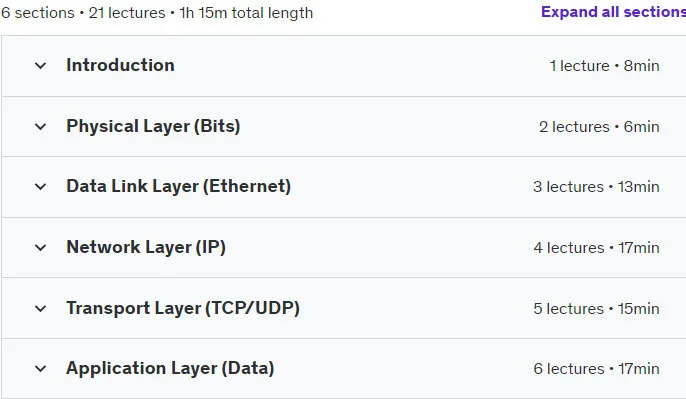Click the '5 lectures • 15min' label

tap(596, 308)
